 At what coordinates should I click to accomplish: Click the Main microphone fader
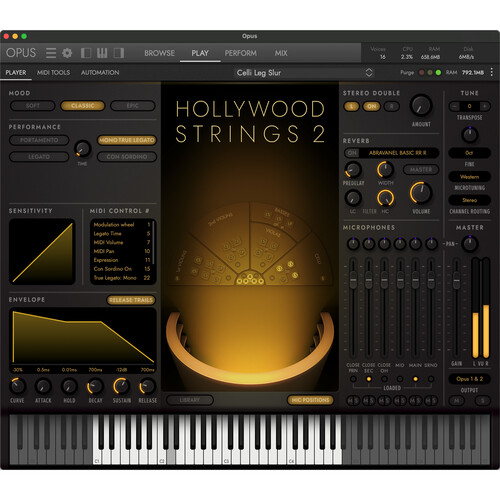coord(415,280)
